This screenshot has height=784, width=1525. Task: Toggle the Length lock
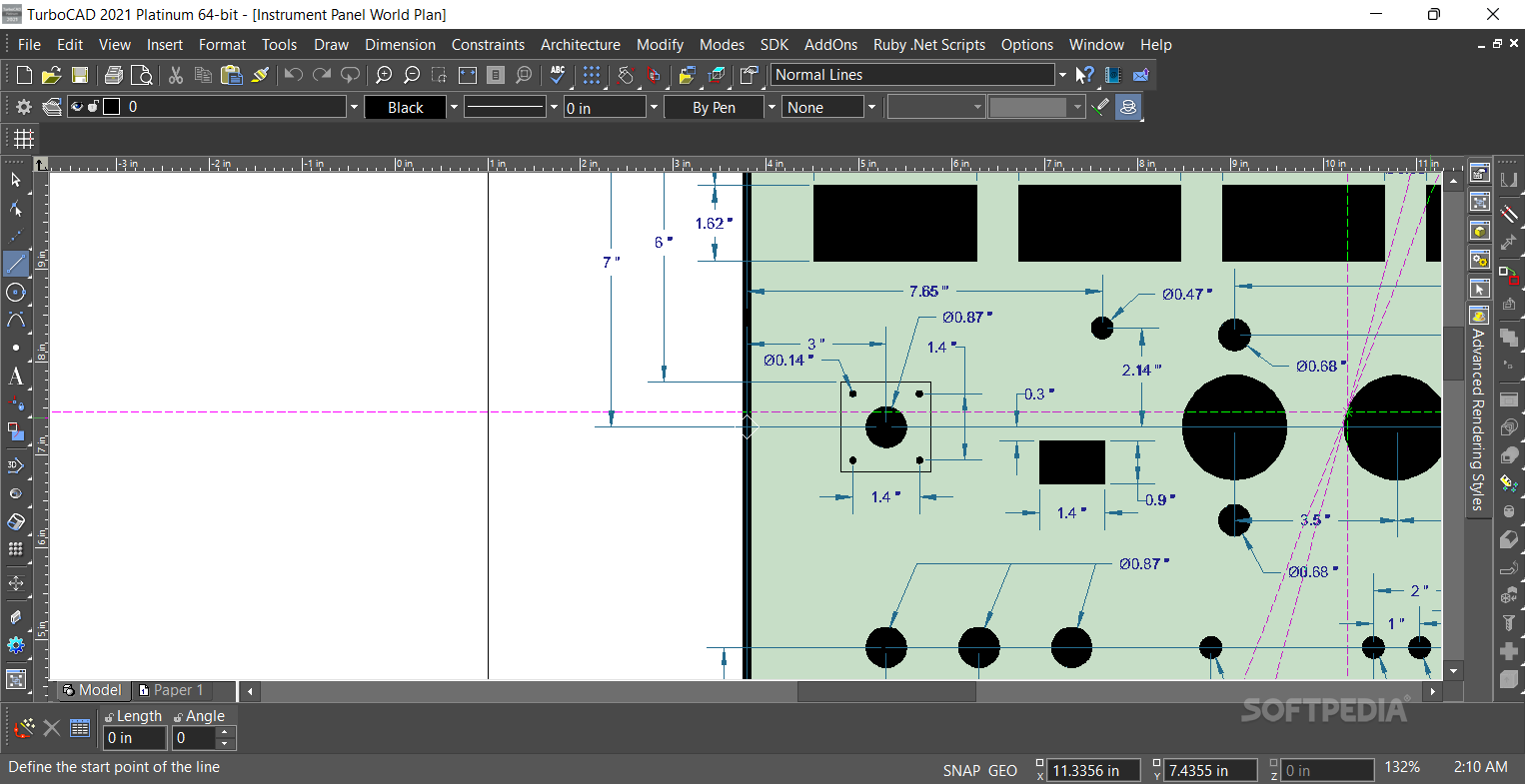pyautogui.click(x=110, y=716)
